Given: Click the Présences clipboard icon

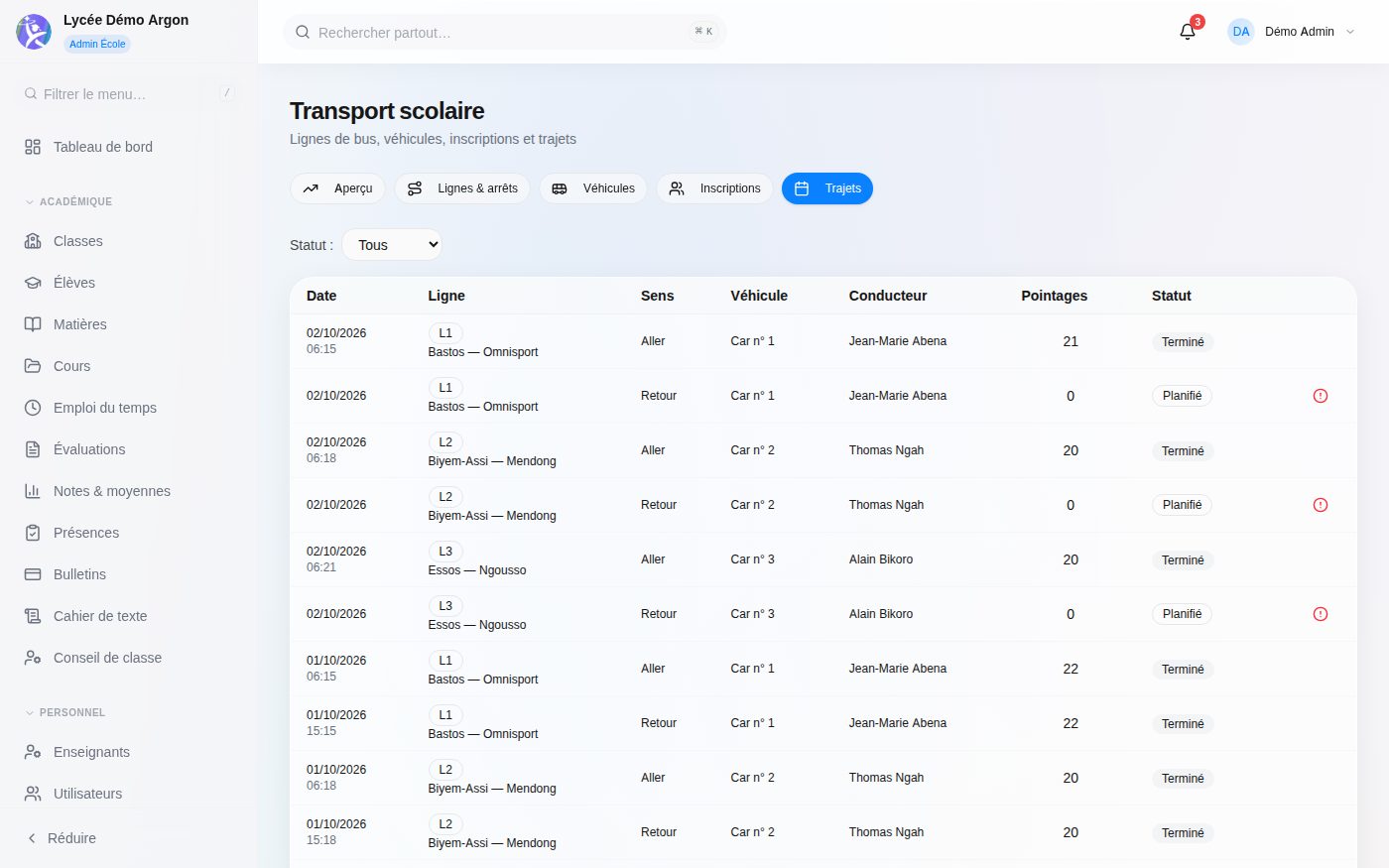Looking at the screenshot, I should pos(33,533).
